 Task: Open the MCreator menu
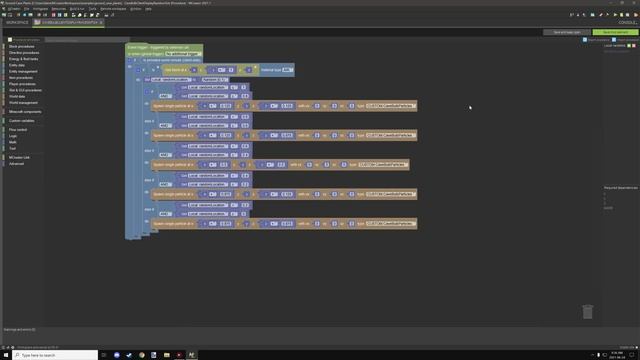point(14,9)
